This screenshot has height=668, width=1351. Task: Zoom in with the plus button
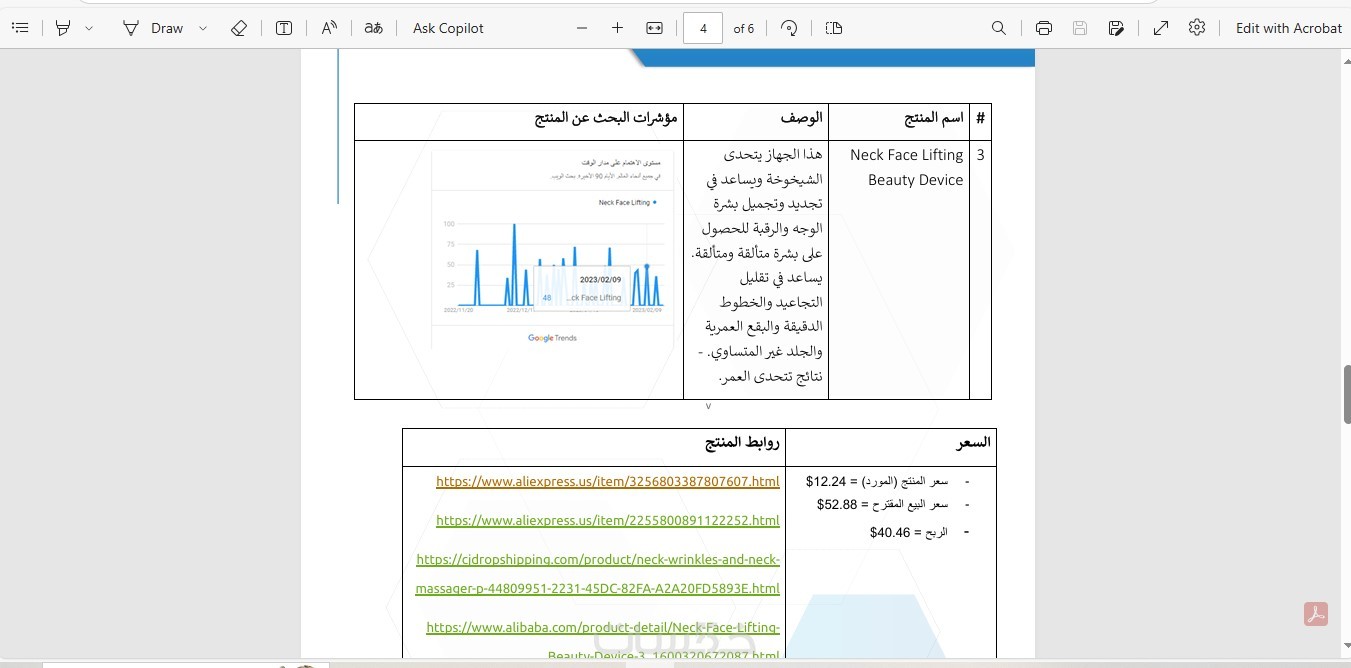pos(617,28)
